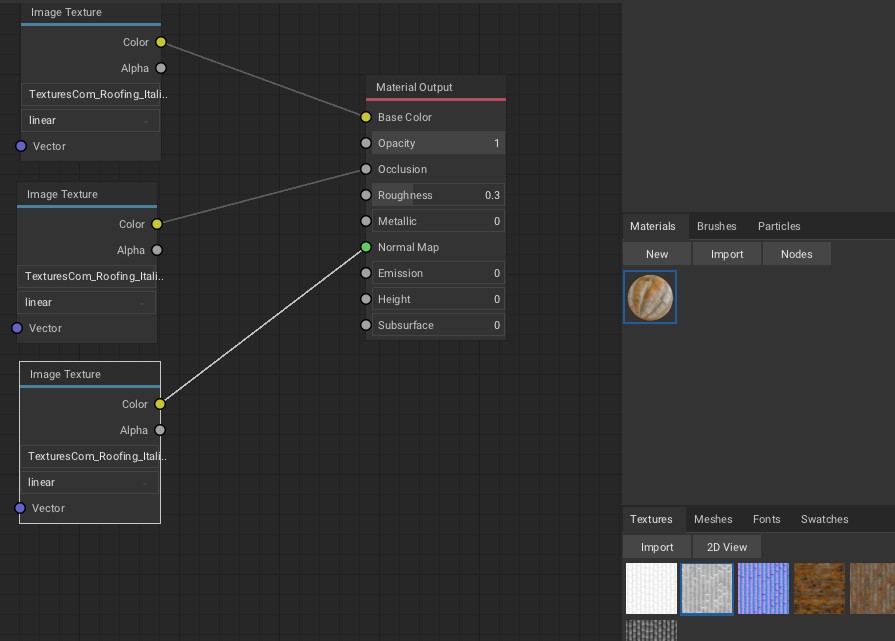Switch to the Brushes tab

pyautogui.click(x=717, y=226)
